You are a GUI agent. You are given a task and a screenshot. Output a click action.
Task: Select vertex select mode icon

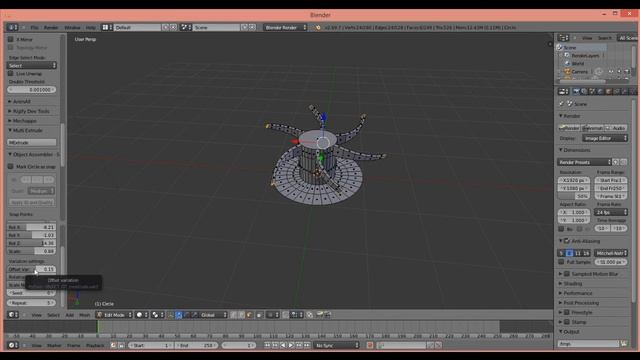[x=234, y=315]
